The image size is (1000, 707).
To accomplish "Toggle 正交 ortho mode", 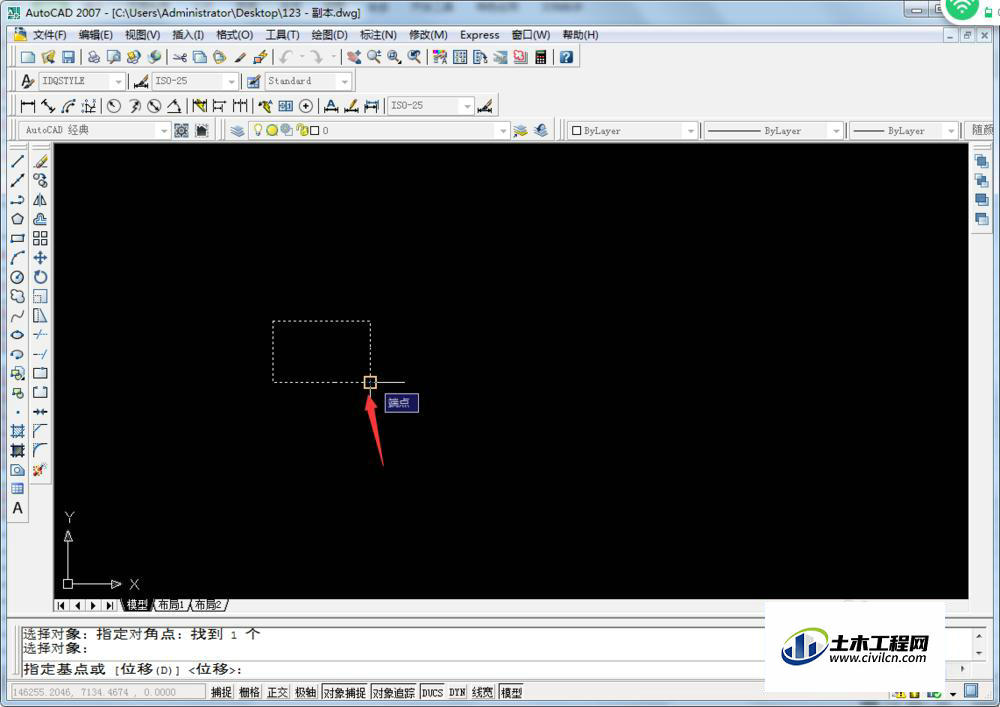I will pos(277,692).
